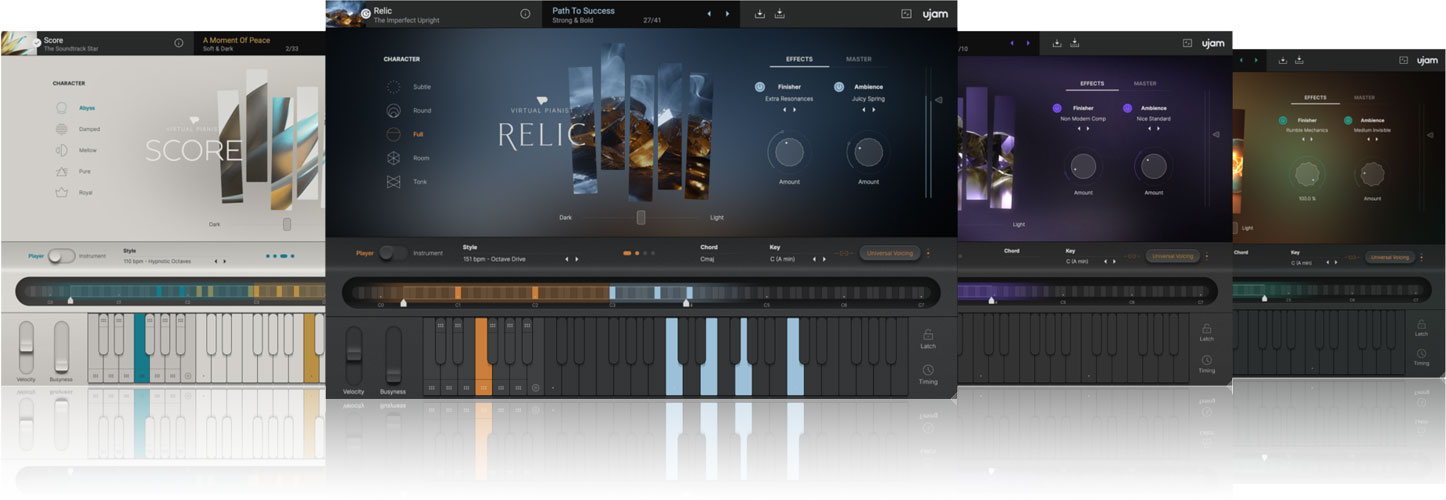Switch to the Master tab in Relic
This screenshot has height=500, width=1446.
tap(859, 59)
